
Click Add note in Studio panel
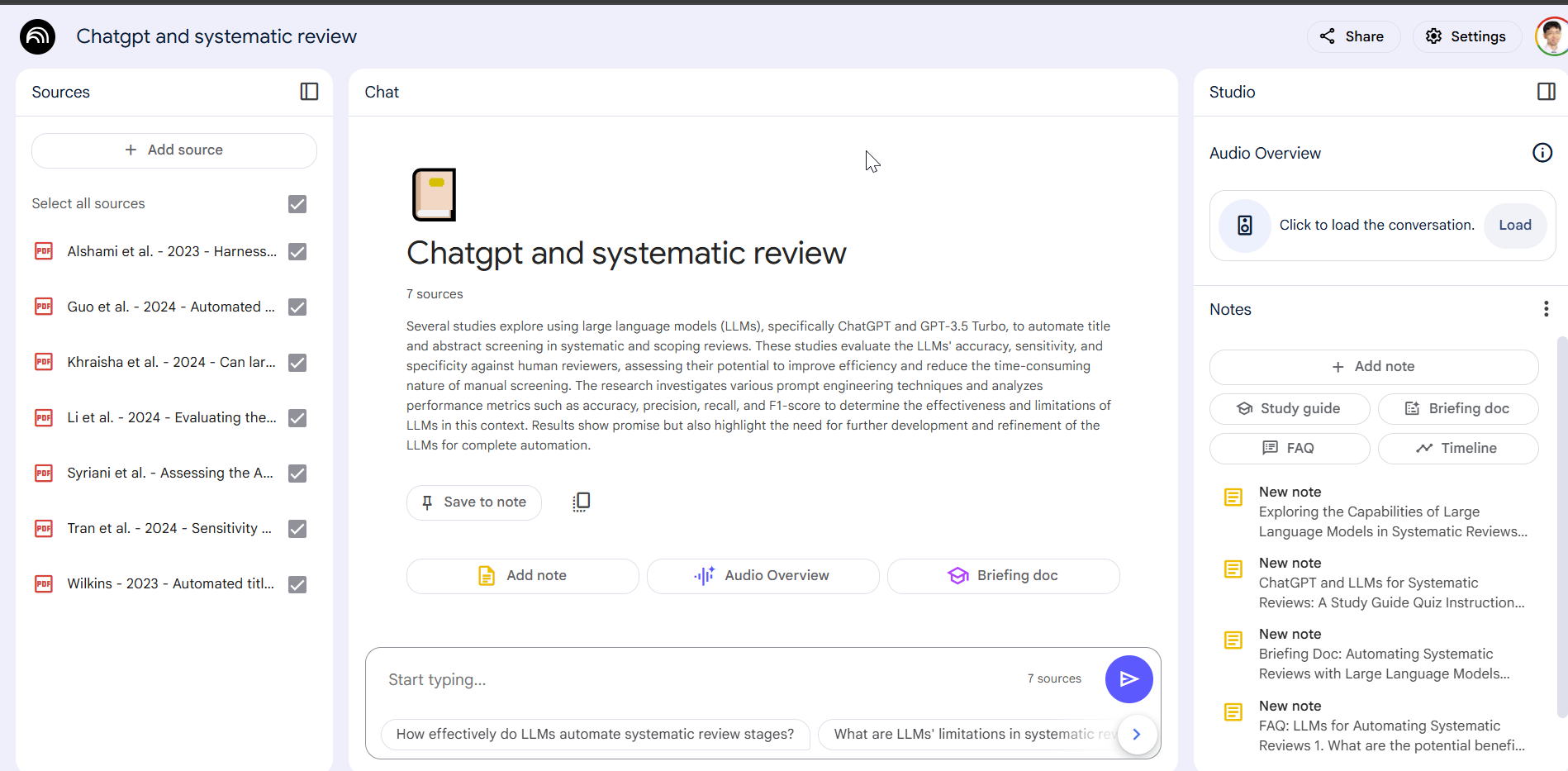[1373, 367]
